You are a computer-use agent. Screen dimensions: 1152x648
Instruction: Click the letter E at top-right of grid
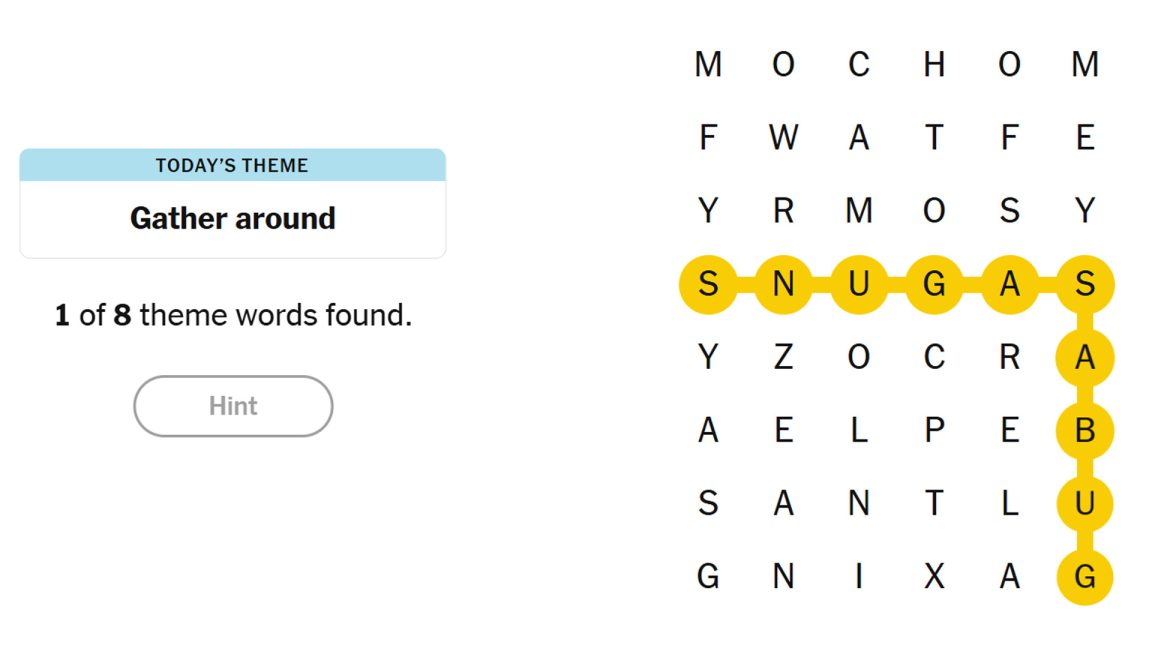[1085, 138]
